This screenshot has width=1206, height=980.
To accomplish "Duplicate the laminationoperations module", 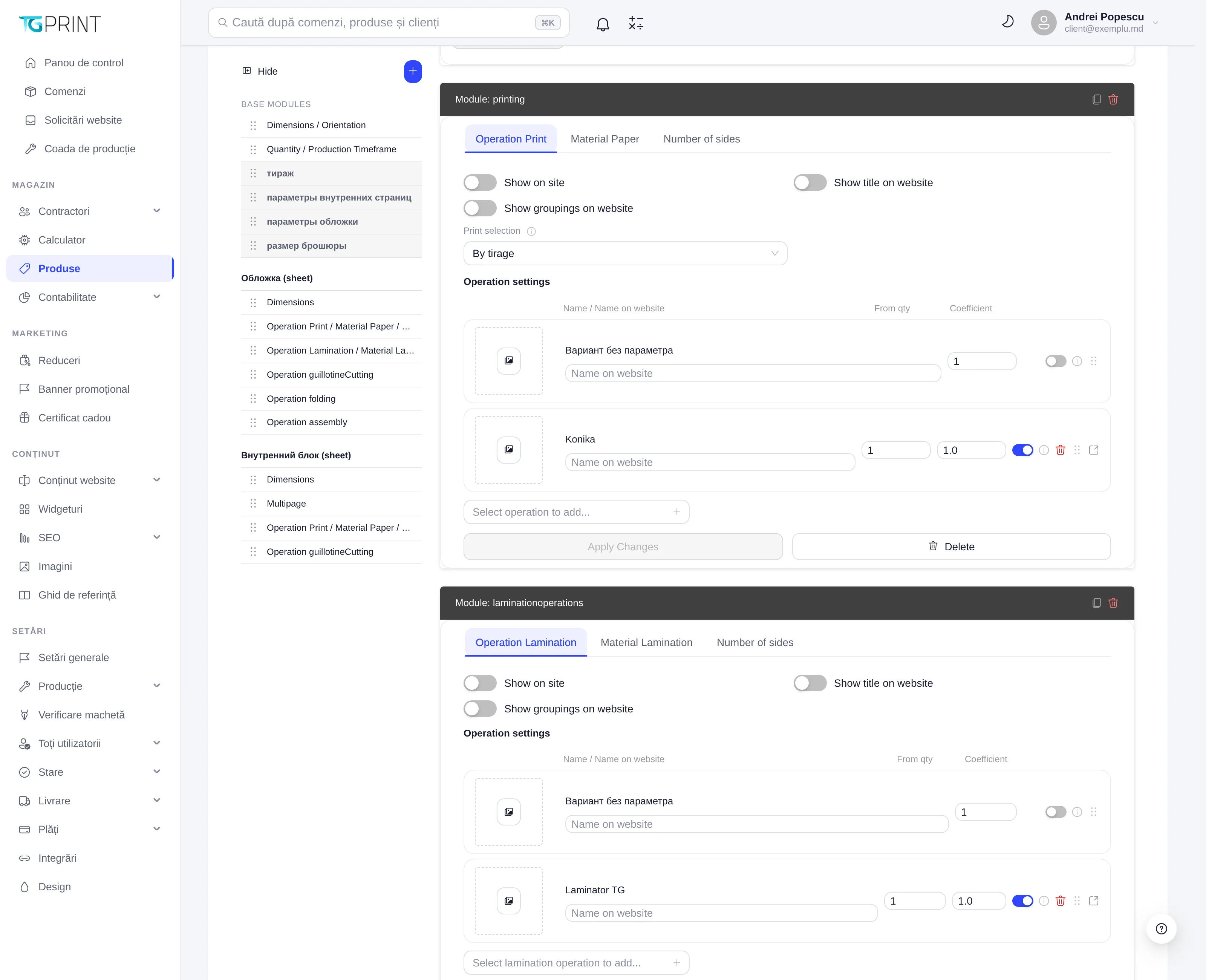I will pyautogui.click(x=1096, y=603).
